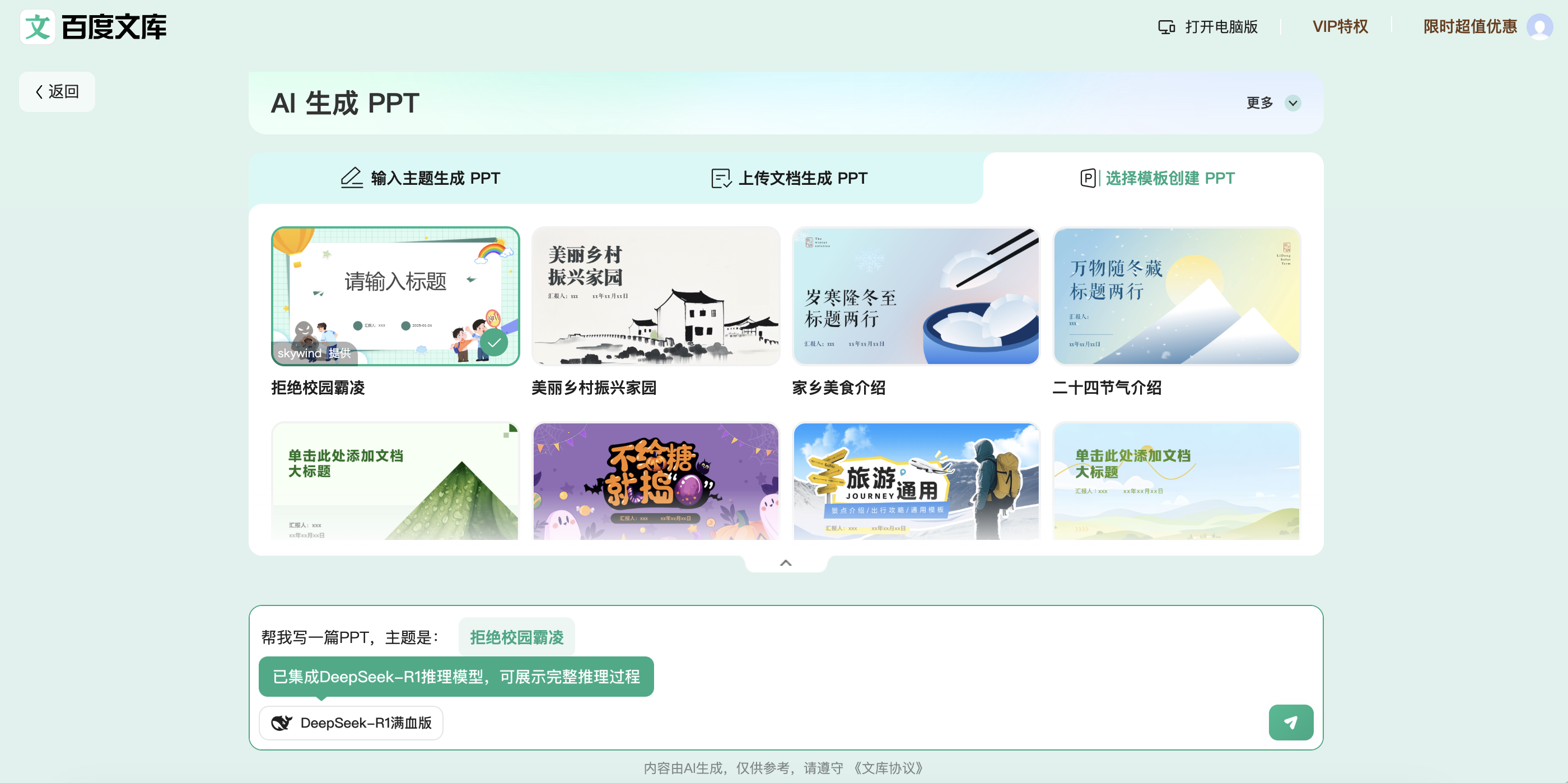The height and width of the screenshot is (783, 1568).
Task: Toggle the green checkmark on selected template
Action: click(x=494, y=343)
